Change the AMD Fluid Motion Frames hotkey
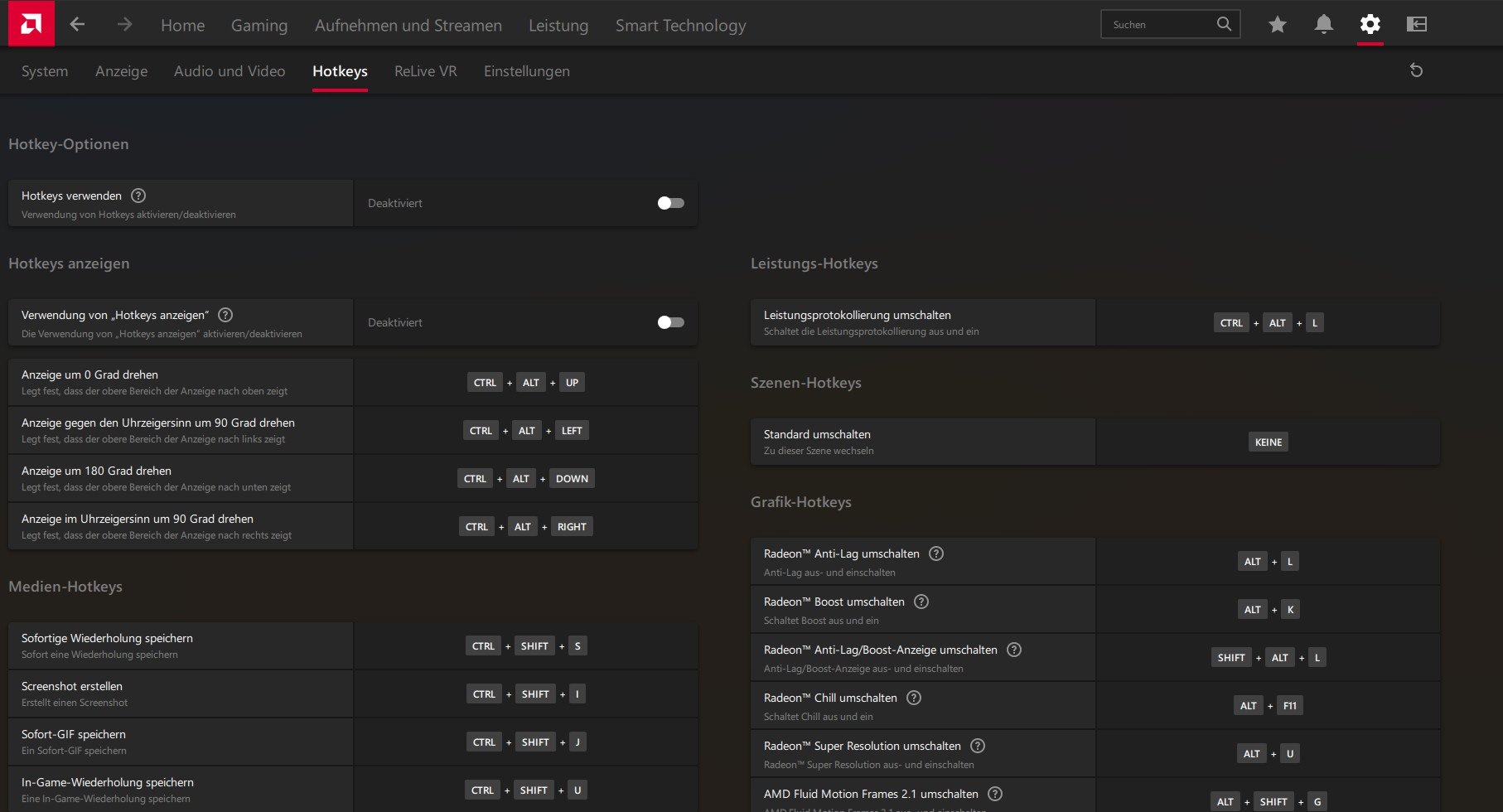The width and height of the screenshot is (1503, 812). (x=1269, y=801)
